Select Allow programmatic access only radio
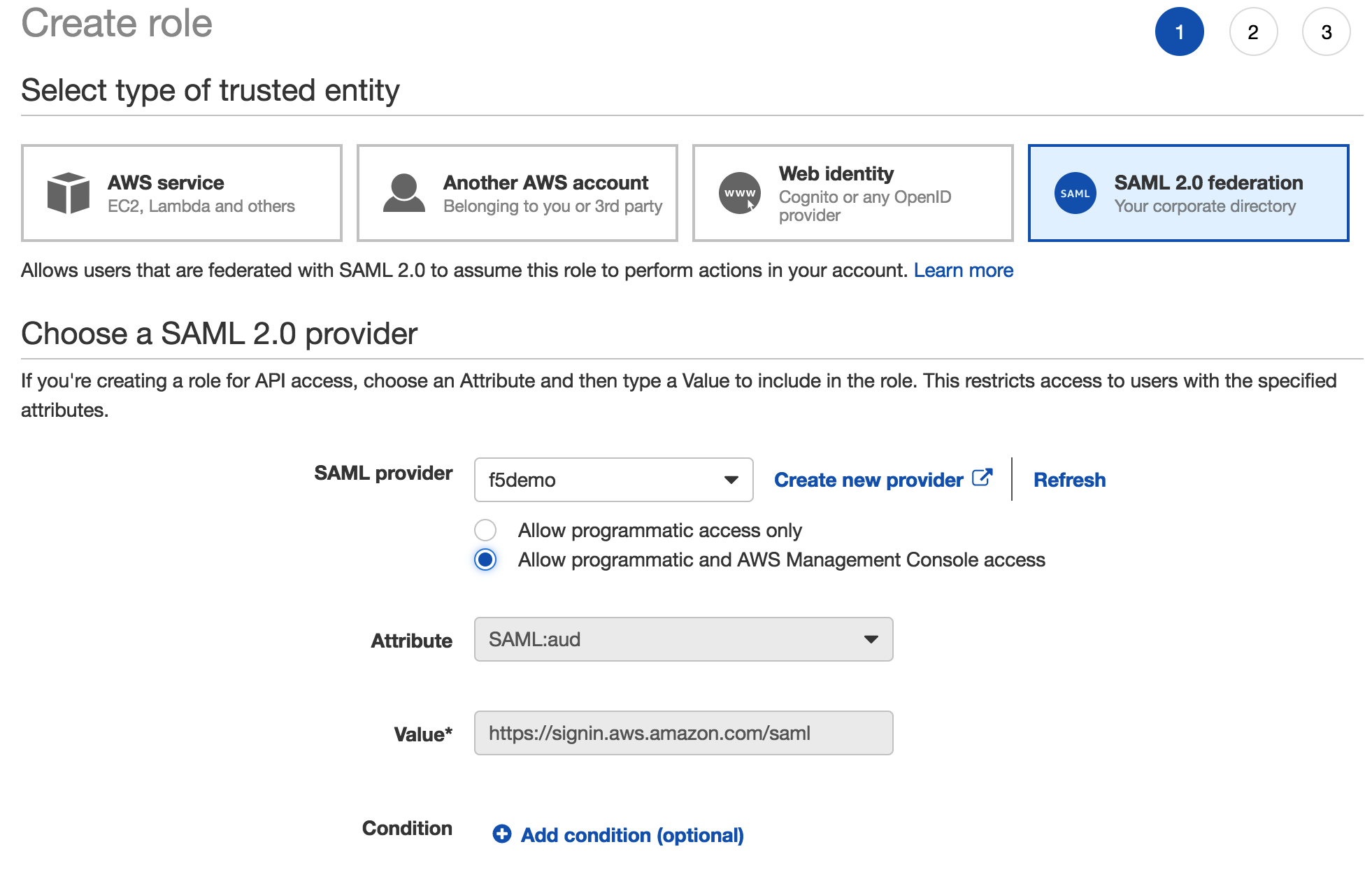The width and height of the screenshot is (1372, 891). tap(485, 530)
